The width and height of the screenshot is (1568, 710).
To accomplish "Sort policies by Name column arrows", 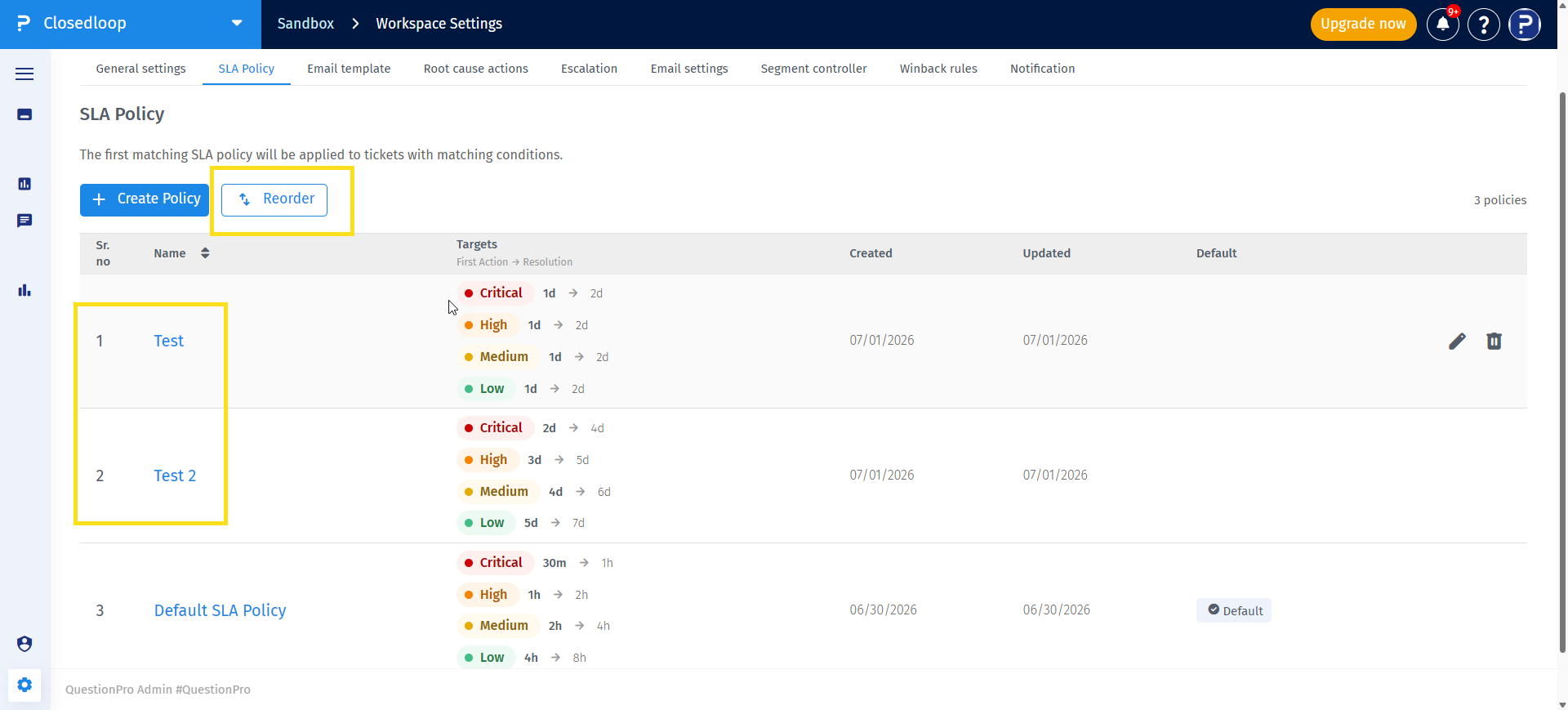I will 205,253.
